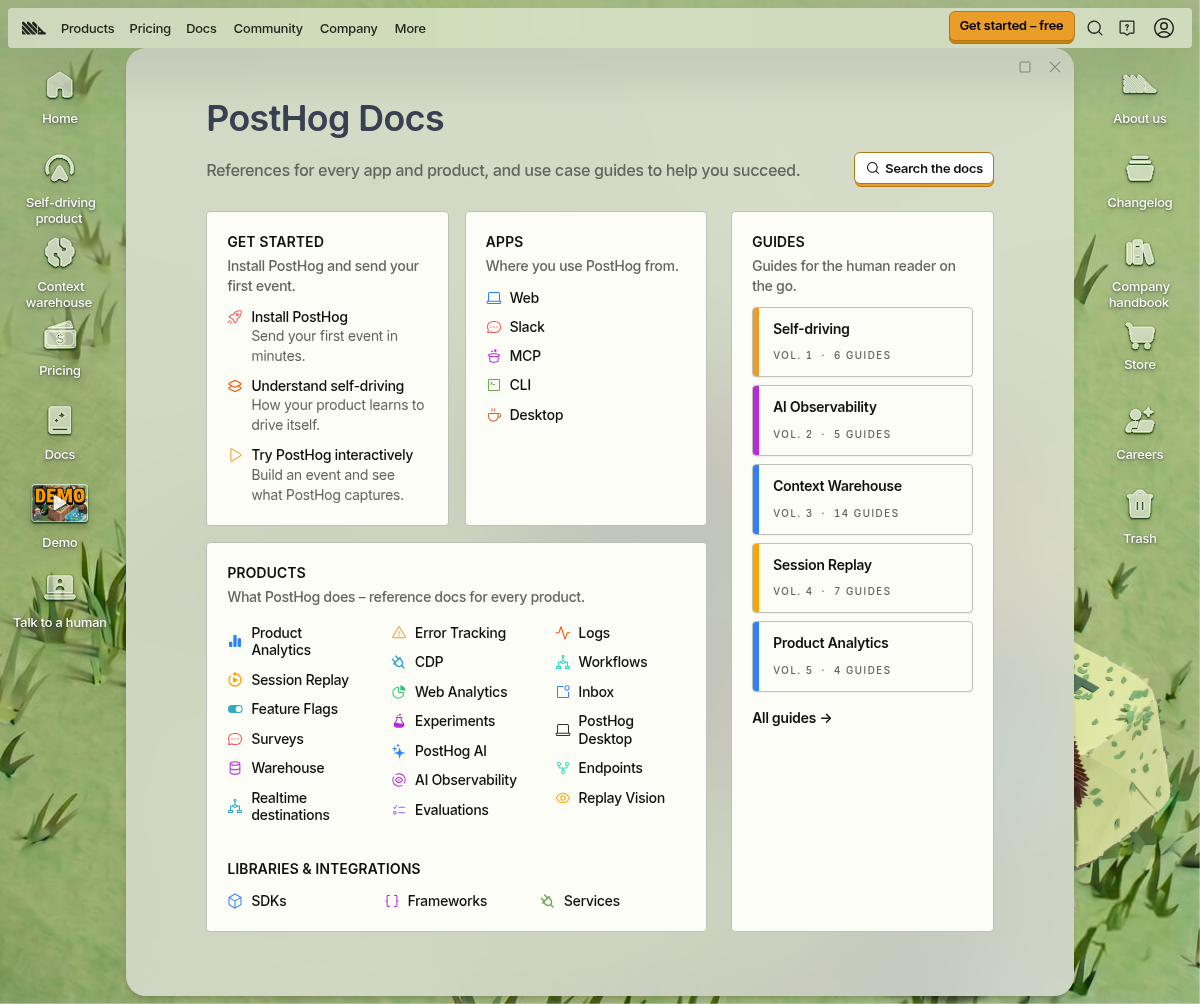Screen dimensions: 1200x1004
Task: Click the Search the docs button
Action: click(924, 168)
